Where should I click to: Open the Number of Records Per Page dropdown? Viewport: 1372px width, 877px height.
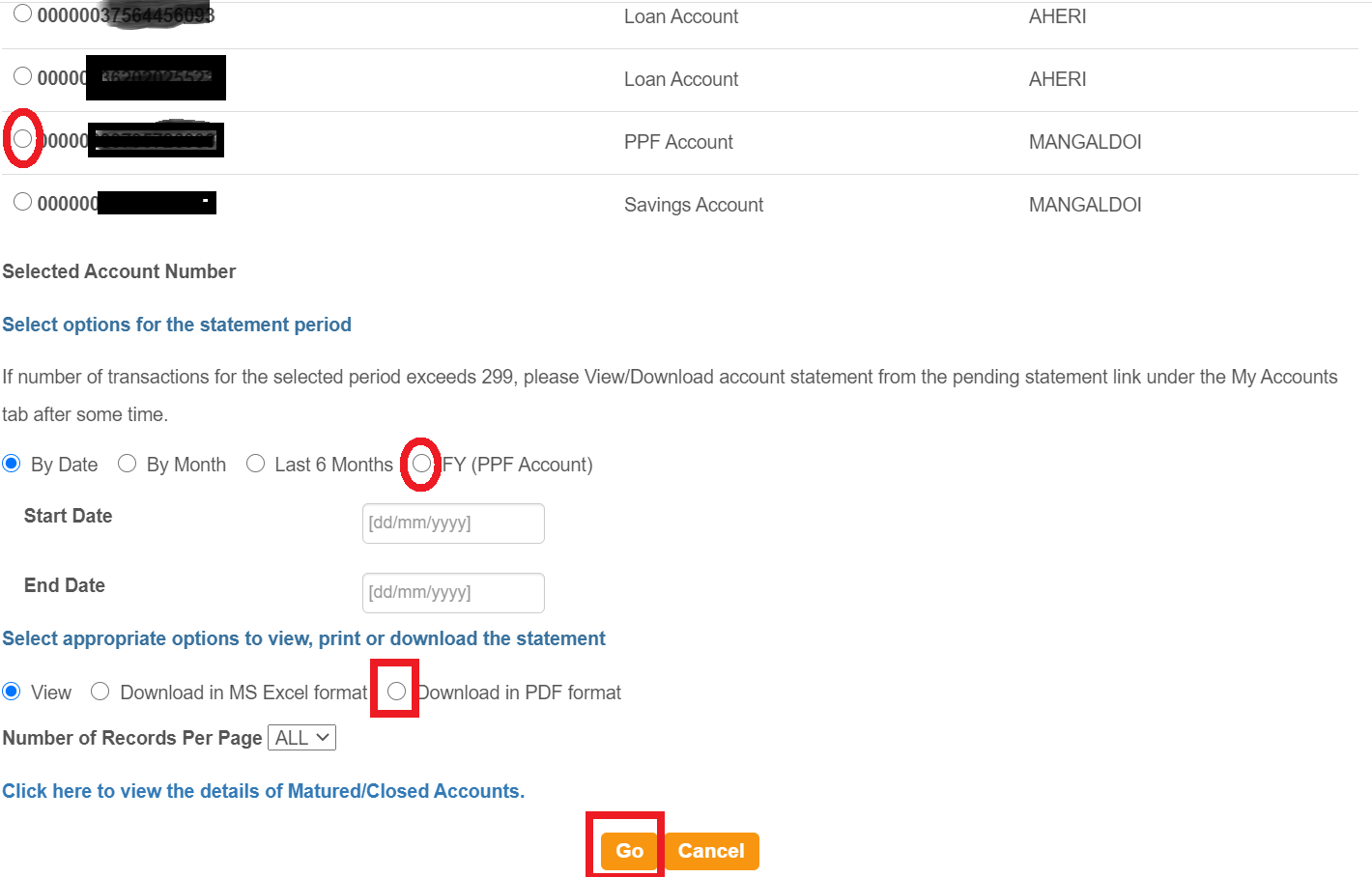click(x=301, y=737)
